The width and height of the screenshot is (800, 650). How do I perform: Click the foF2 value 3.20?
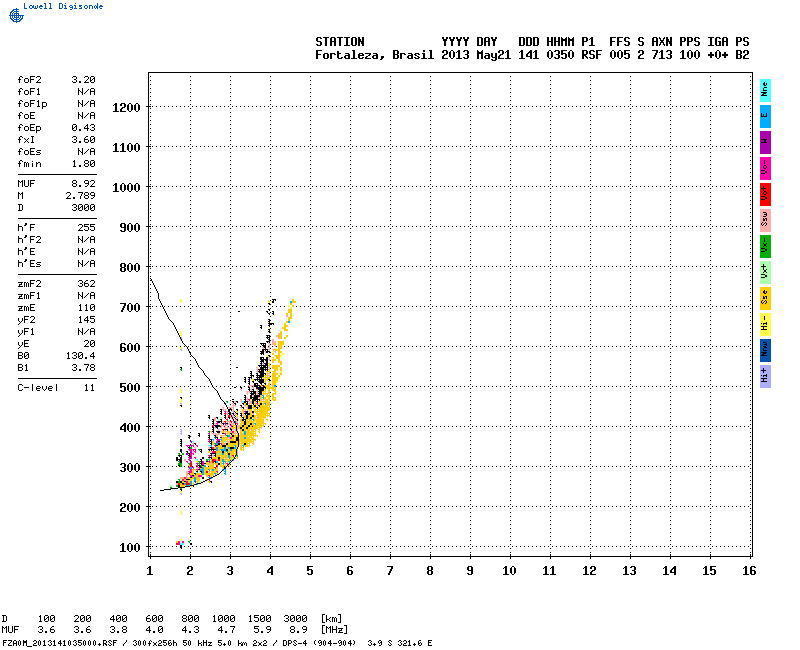[x=83, y=80]
